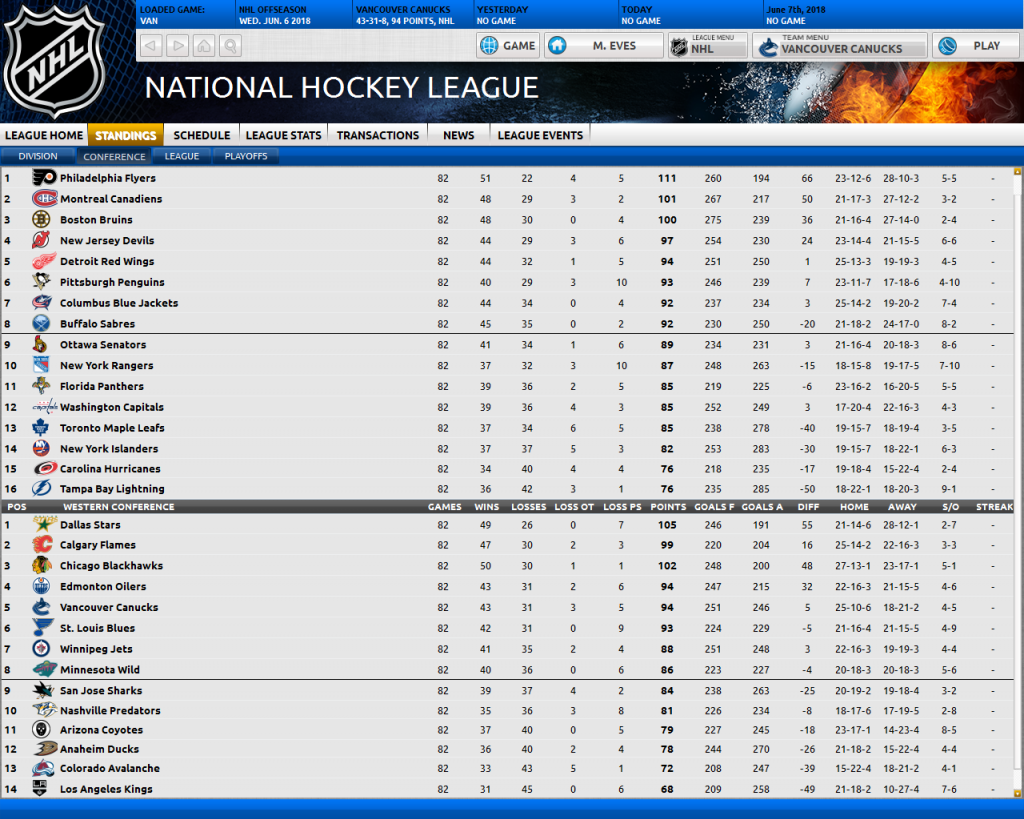The height and width of the screenshot is (819, 1024).
Task: Select the Standings tab
Action: coord(125,135)
